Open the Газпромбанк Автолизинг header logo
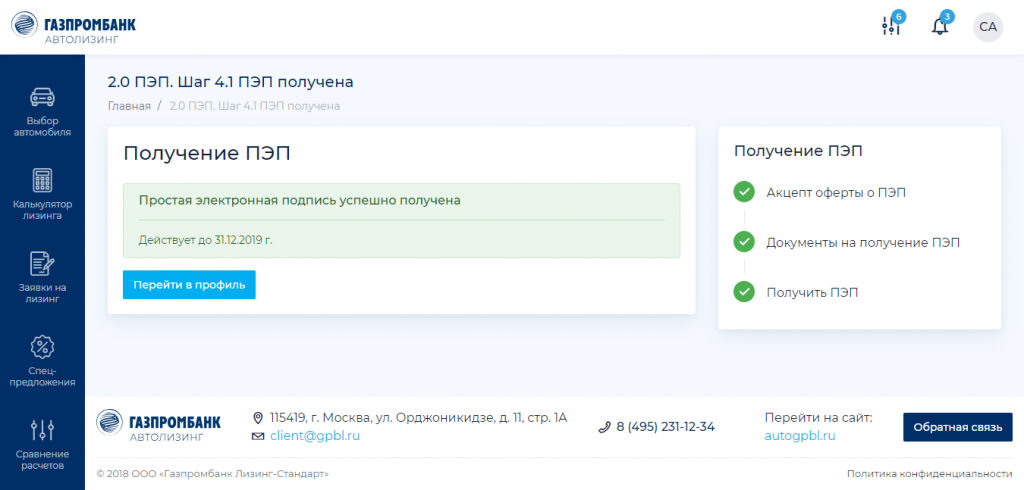The width and height of the screenshot is (1024, 490). point(74,27)
